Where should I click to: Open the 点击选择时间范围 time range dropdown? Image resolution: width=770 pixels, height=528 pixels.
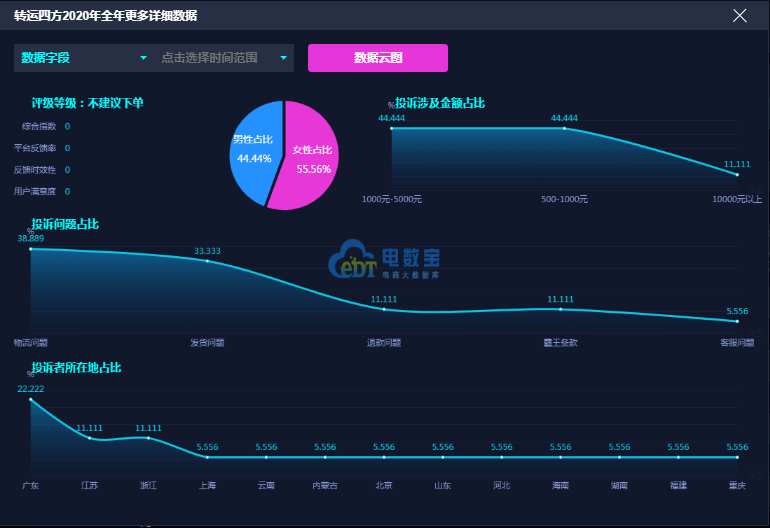(x=224, y=58)
